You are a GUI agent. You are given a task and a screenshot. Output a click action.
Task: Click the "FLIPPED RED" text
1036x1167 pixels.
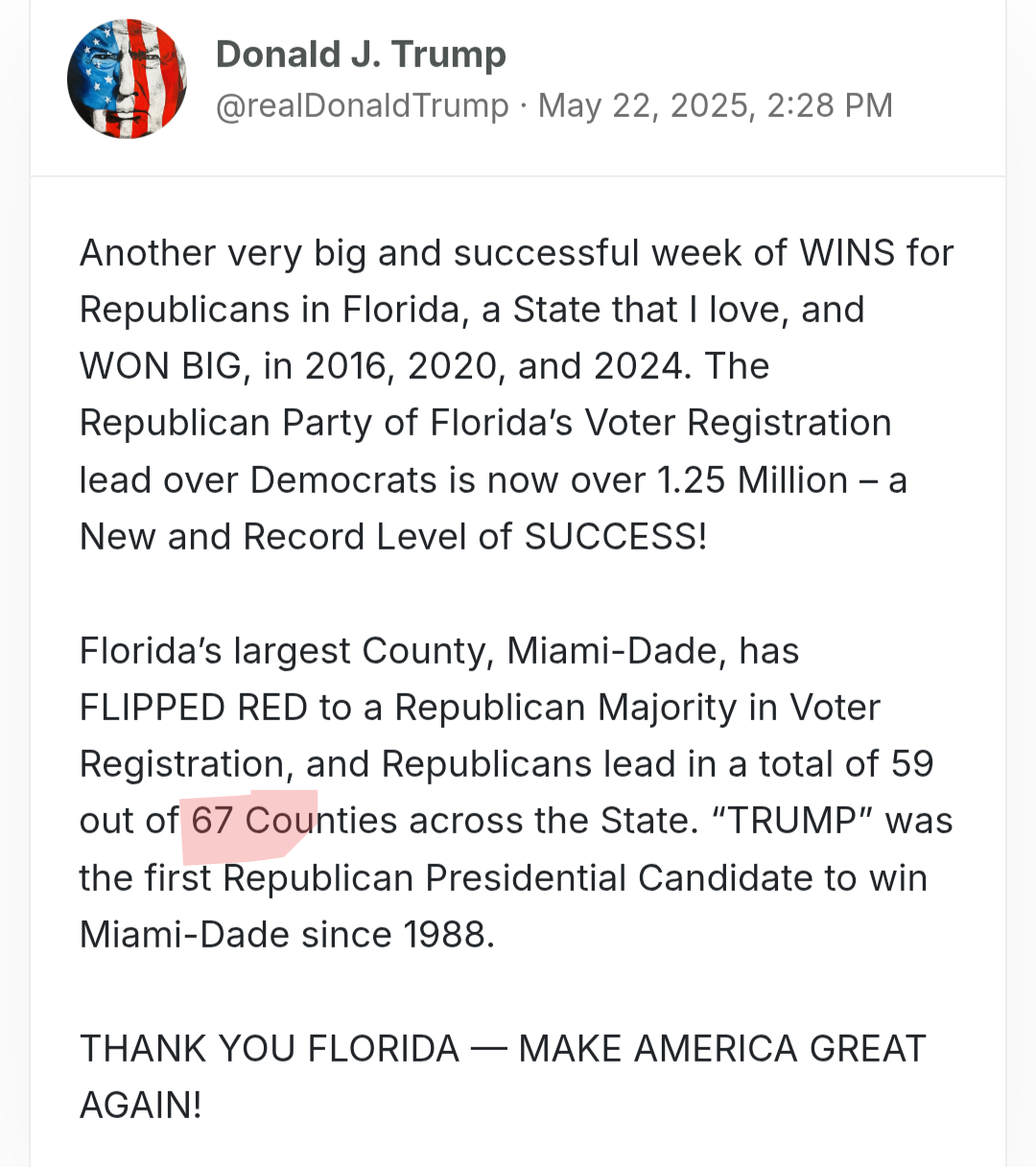coord(194,708)
